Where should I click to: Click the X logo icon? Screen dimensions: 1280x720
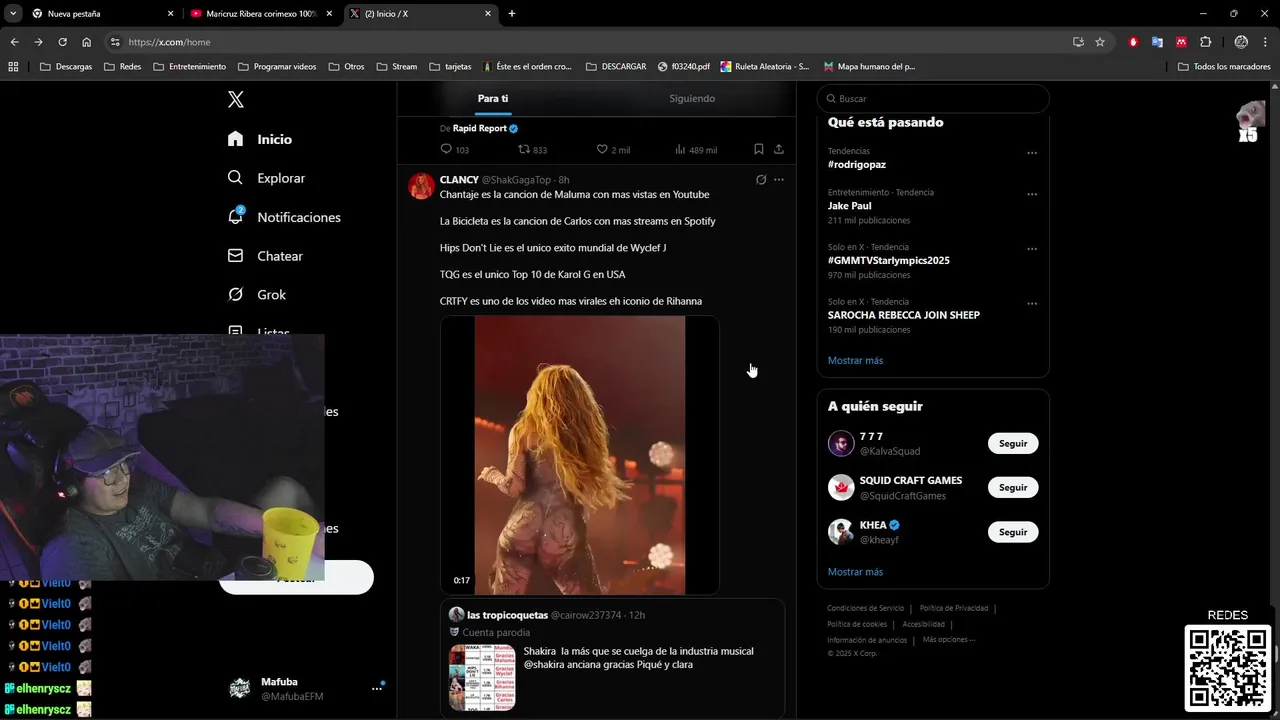pos(236,99)
